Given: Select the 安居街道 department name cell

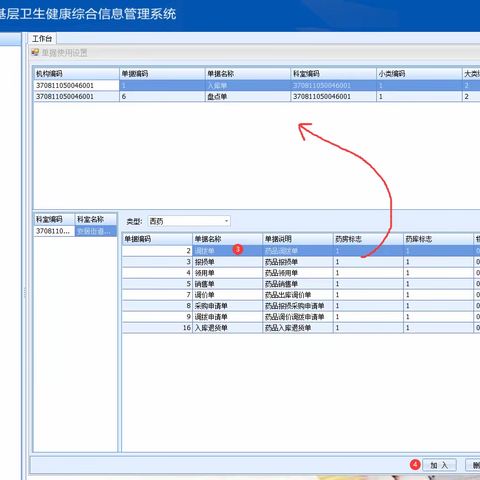Looking at the screenshot, I should 96,231.
